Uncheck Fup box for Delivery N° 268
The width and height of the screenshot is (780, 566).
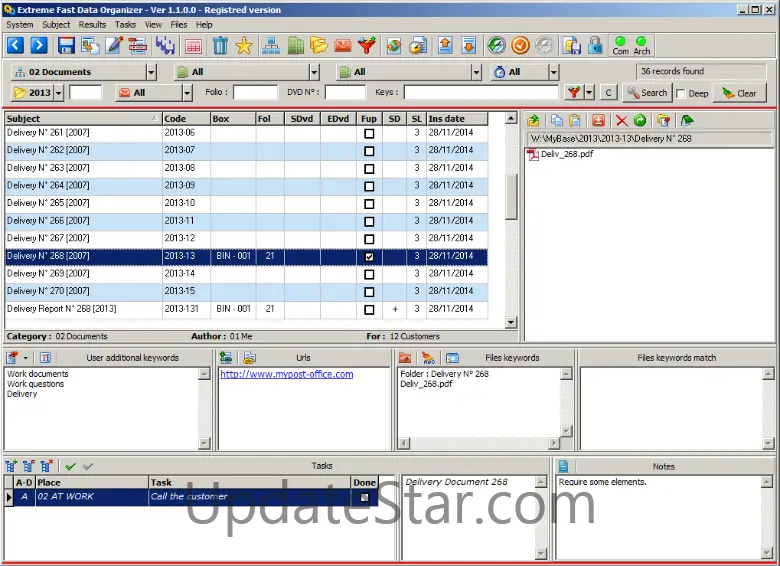coord(369,256)
